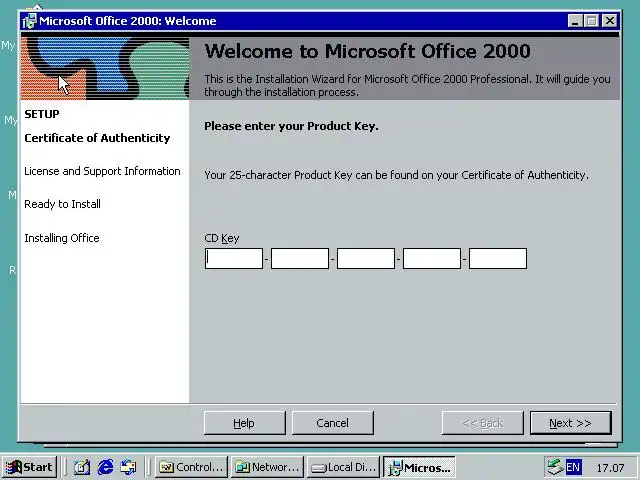
Task: Click the clock showing 17.07
Action: coord(610,468)
